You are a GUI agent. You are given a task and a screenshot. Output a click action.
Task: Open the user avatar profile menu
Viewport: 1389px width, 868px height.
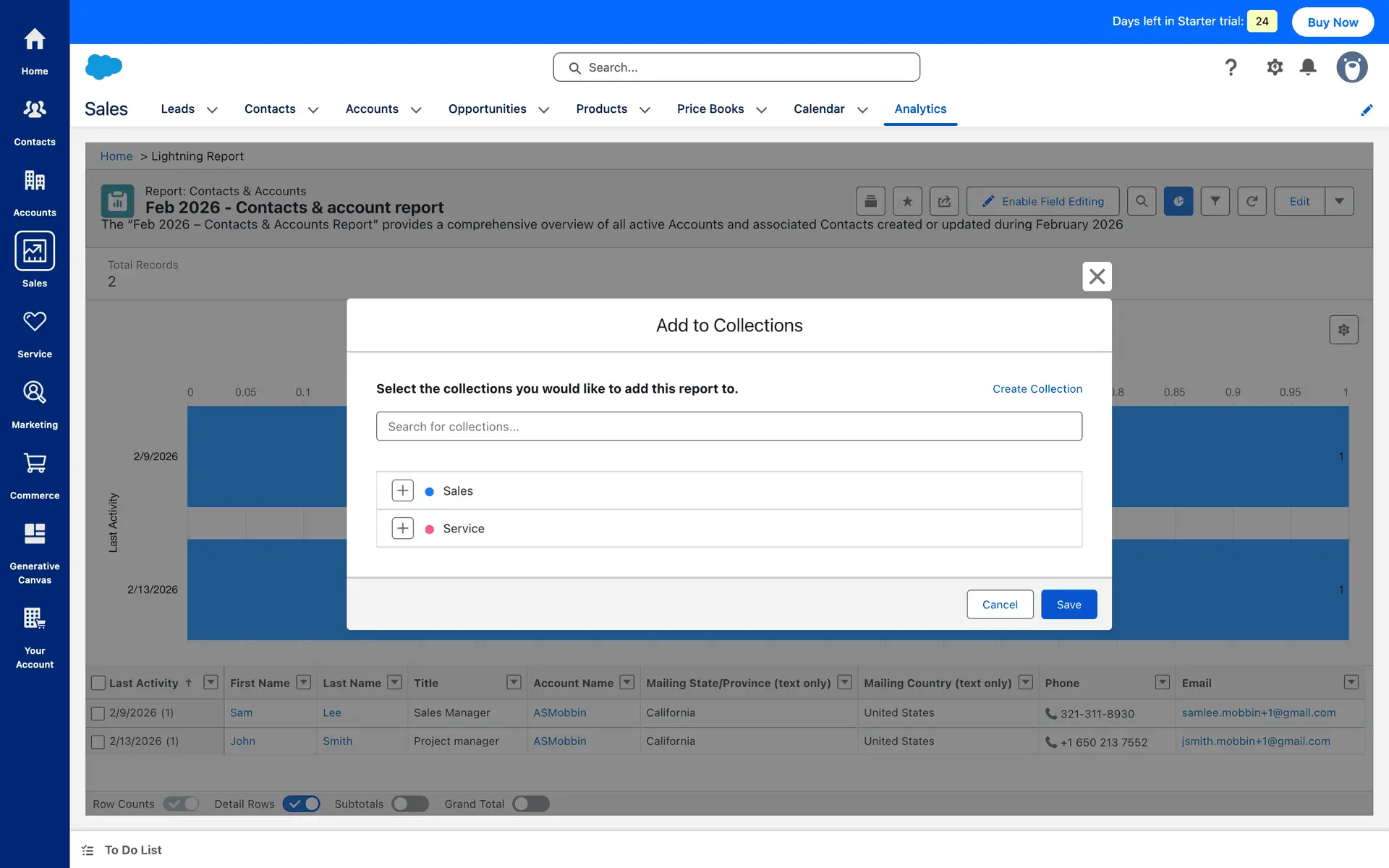tap(1351, 67)
